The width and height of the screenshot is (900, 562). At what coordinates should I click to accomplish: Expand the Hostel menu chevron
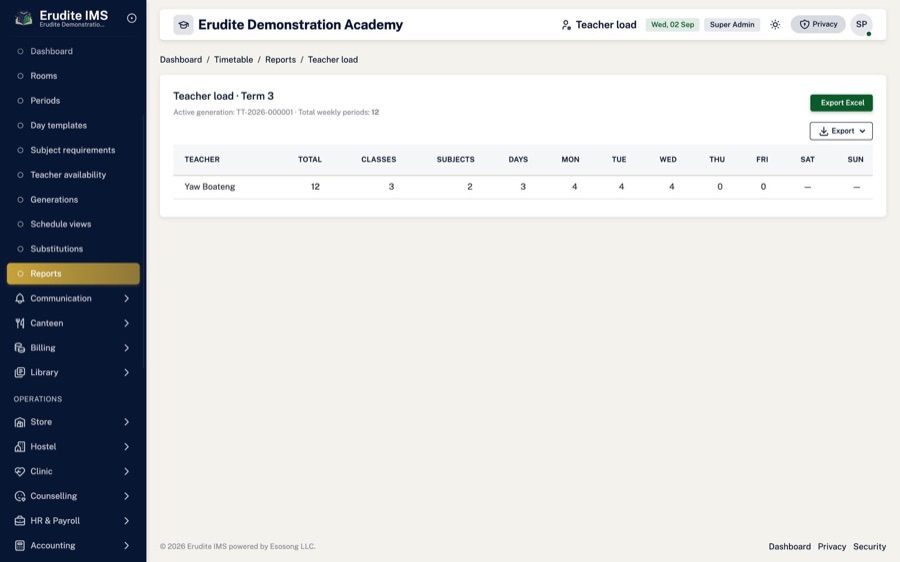[x=126, y=447]
